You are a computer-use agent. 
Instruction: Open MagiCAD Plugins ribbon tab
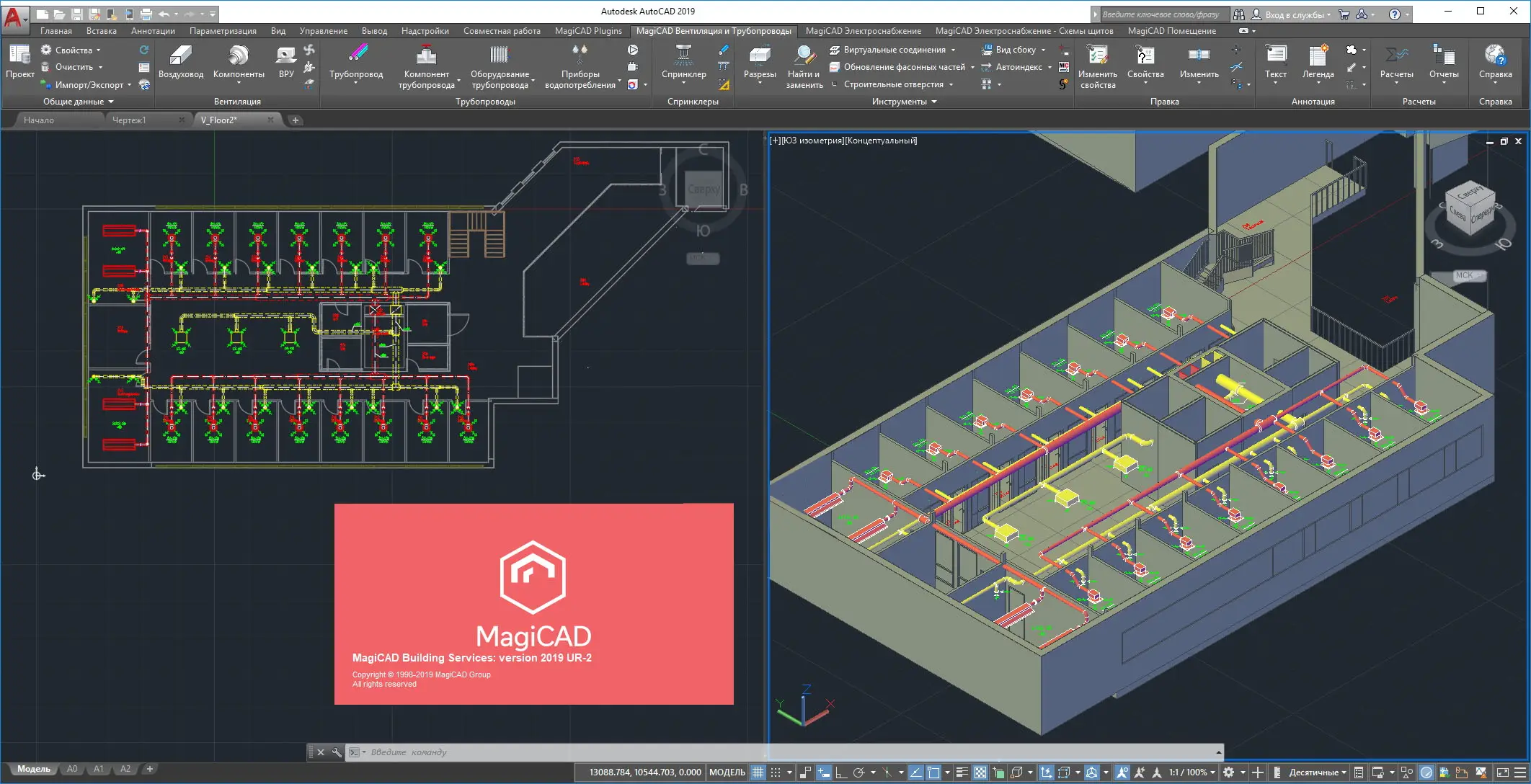[588, 31]
